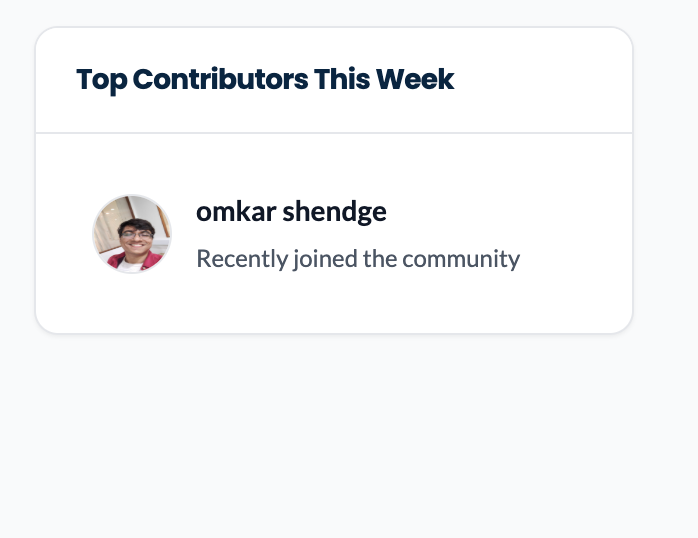The image size is (698, 538).
Task: Click the surname 'shendge'
Action: pyautogui.click(x=334, y=212)
